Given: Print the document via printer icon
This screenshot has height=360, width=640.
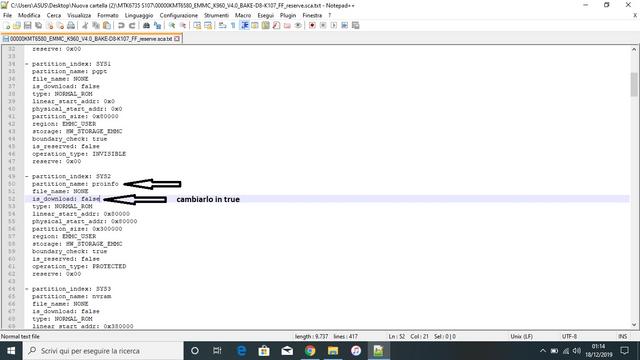Looking at the screenshot, I should pos(71,25).
